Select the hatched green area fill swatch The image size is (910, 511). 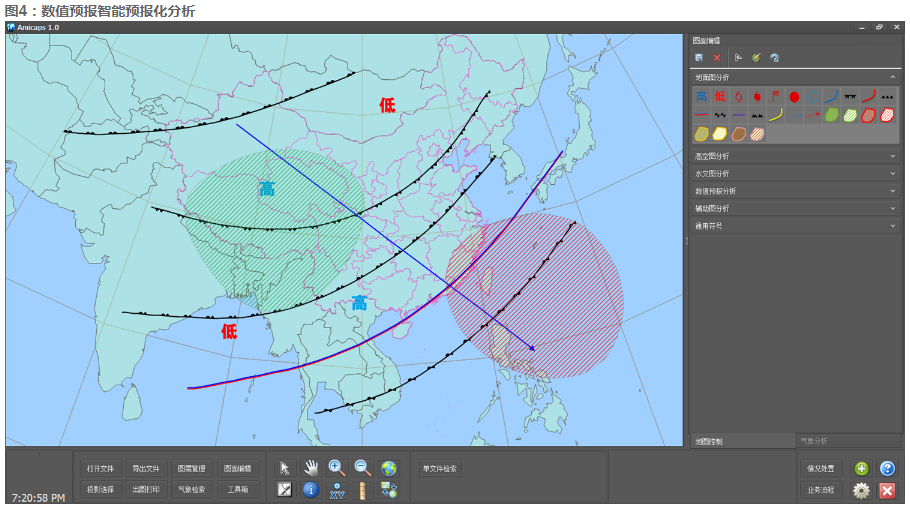tap(850, 115)
